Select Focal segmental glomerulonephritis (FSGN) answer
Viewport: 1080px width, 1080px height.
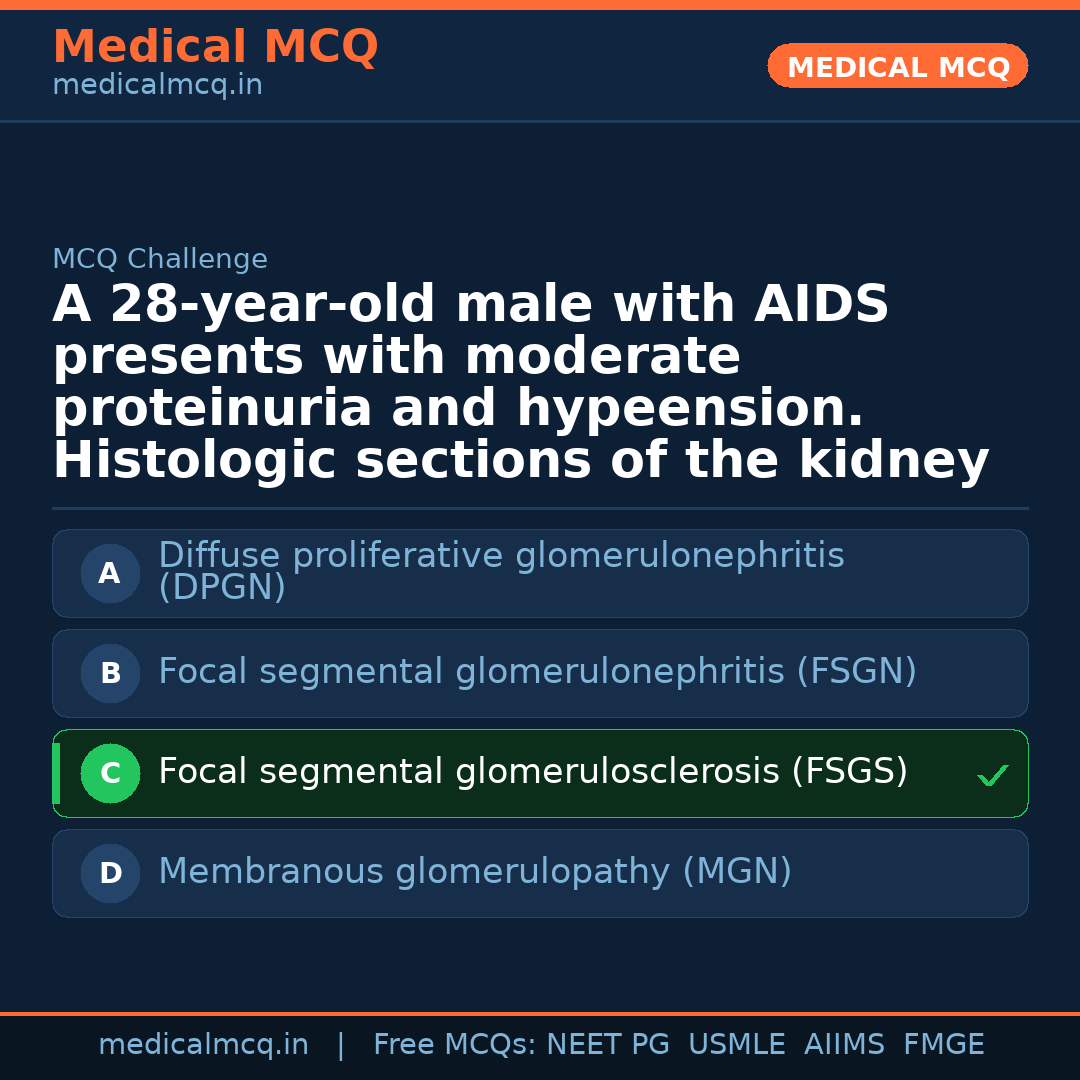[537, 672]
